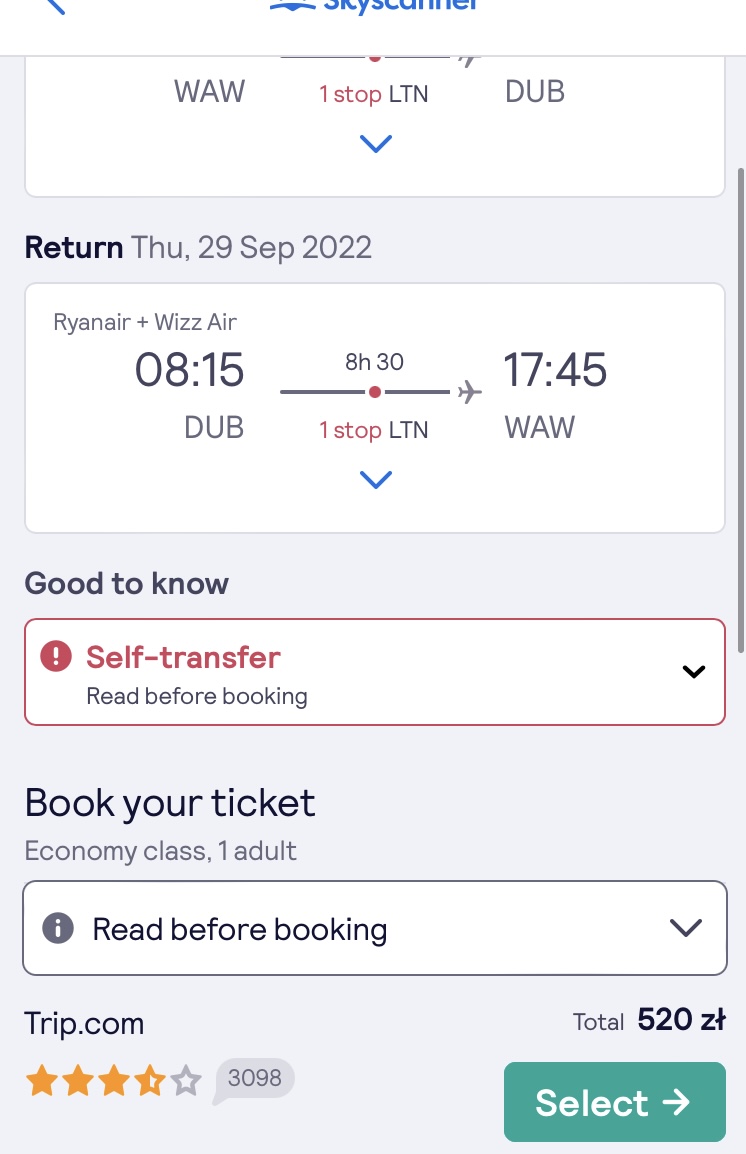Click the info icon beside Read before booking
The height and width of the screenshot is (1154, 746).
pyautogui.click(x=58, y=927)
